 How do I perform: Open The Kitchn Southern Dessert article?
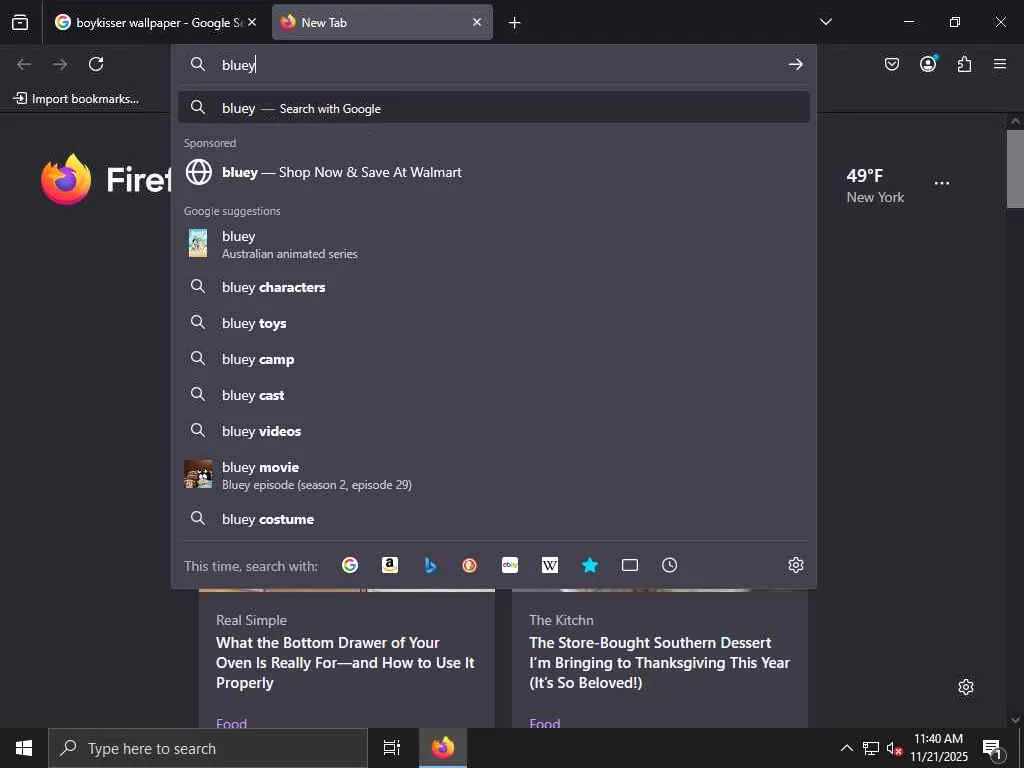pyautogui.click(x=660, y=662)
